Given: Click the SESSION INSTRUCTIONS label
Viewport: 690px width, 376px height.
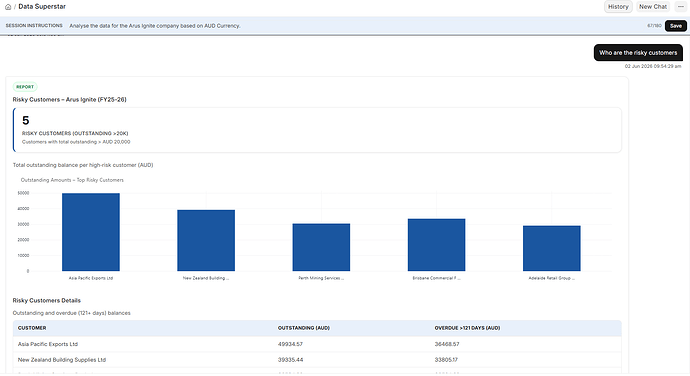Looking at the screenshot, I should click(34, 26).
